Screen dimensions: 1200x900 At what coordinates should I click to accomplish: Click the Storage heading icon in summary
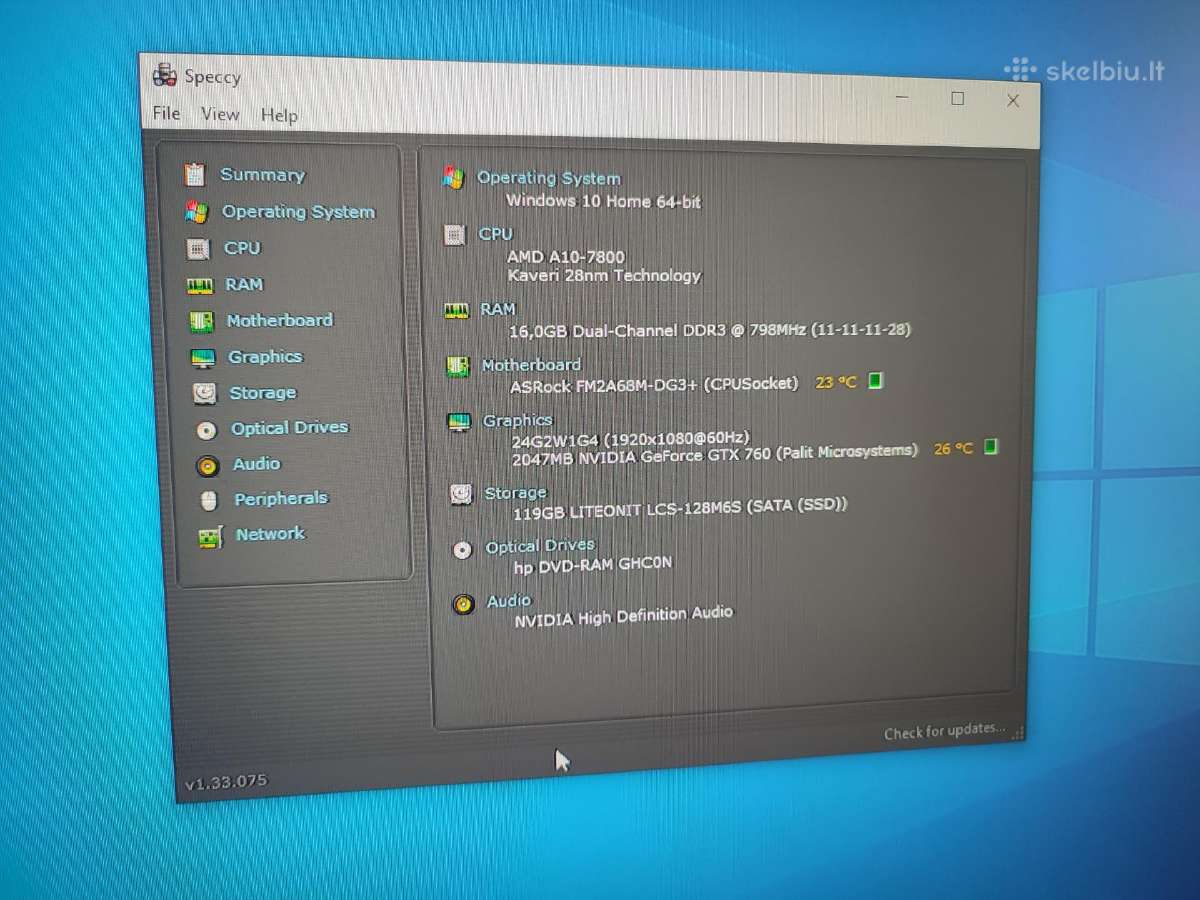pyautogui.click(x=461, y=494)
